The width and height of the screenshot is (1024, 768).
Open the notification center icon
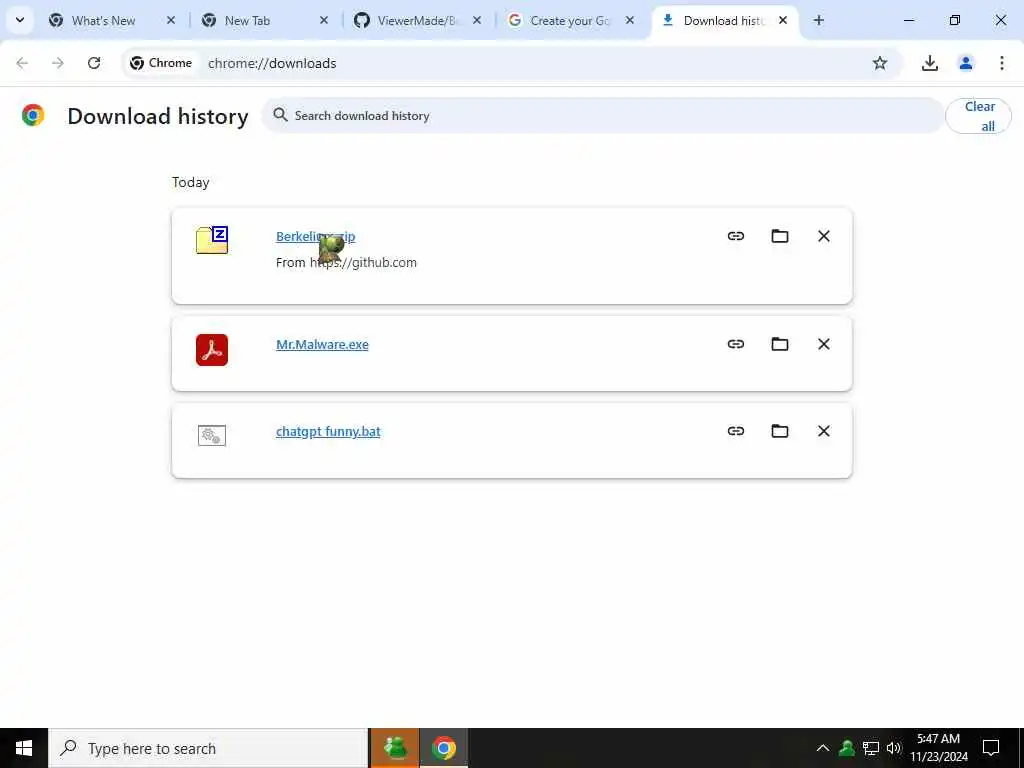click(x=991, y=748)
